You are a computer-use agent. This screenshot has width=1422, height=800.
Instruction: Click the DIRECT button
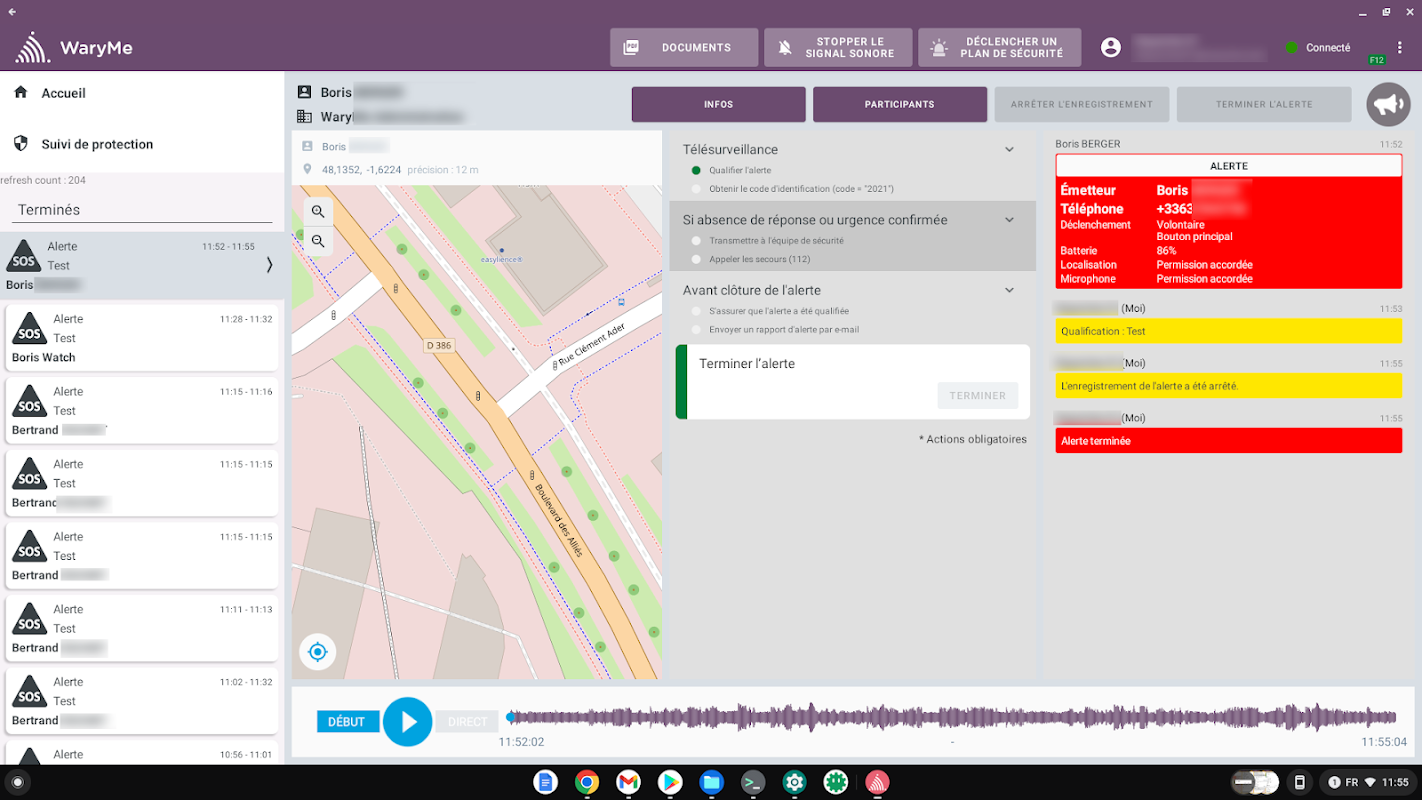468,722
